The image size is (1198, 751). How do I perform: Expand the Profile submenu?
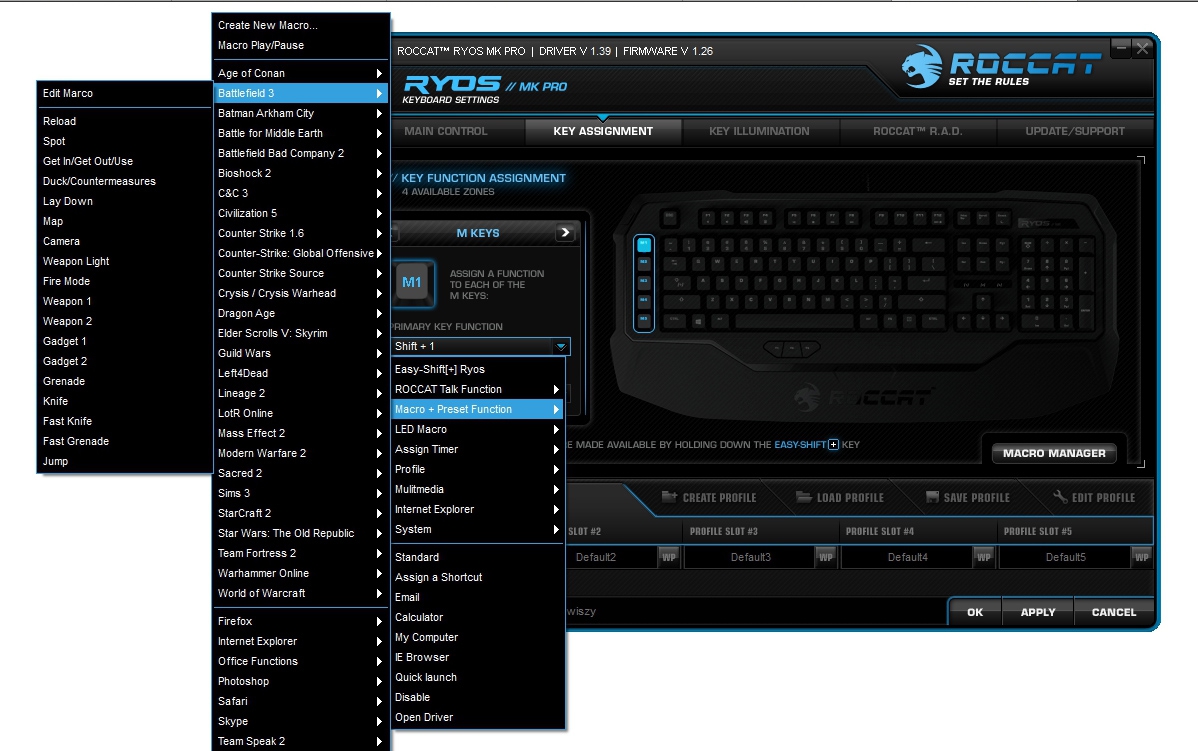click(478, 469)
